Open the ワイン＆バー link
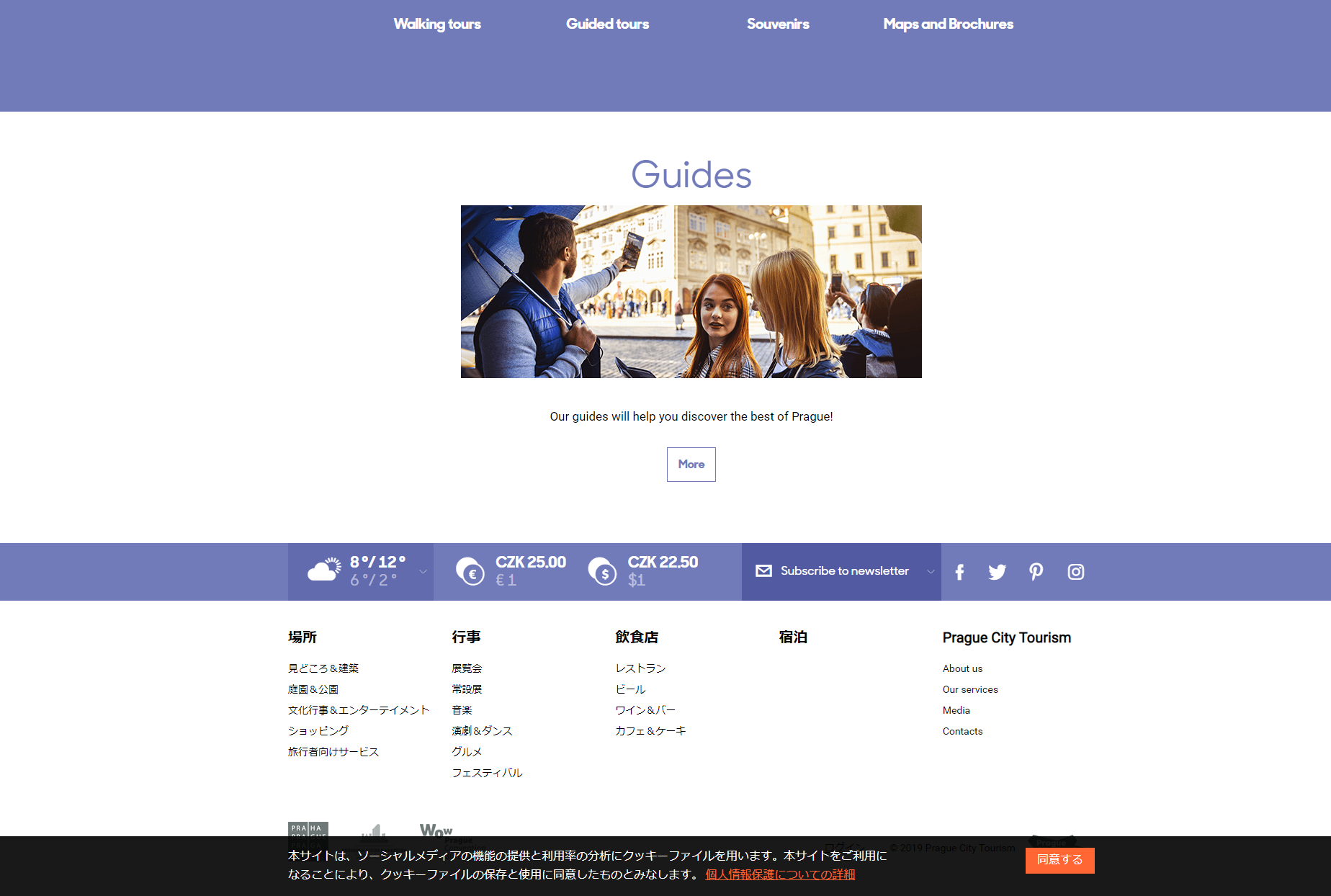The image size is (1331, 896). click(645, 710)
